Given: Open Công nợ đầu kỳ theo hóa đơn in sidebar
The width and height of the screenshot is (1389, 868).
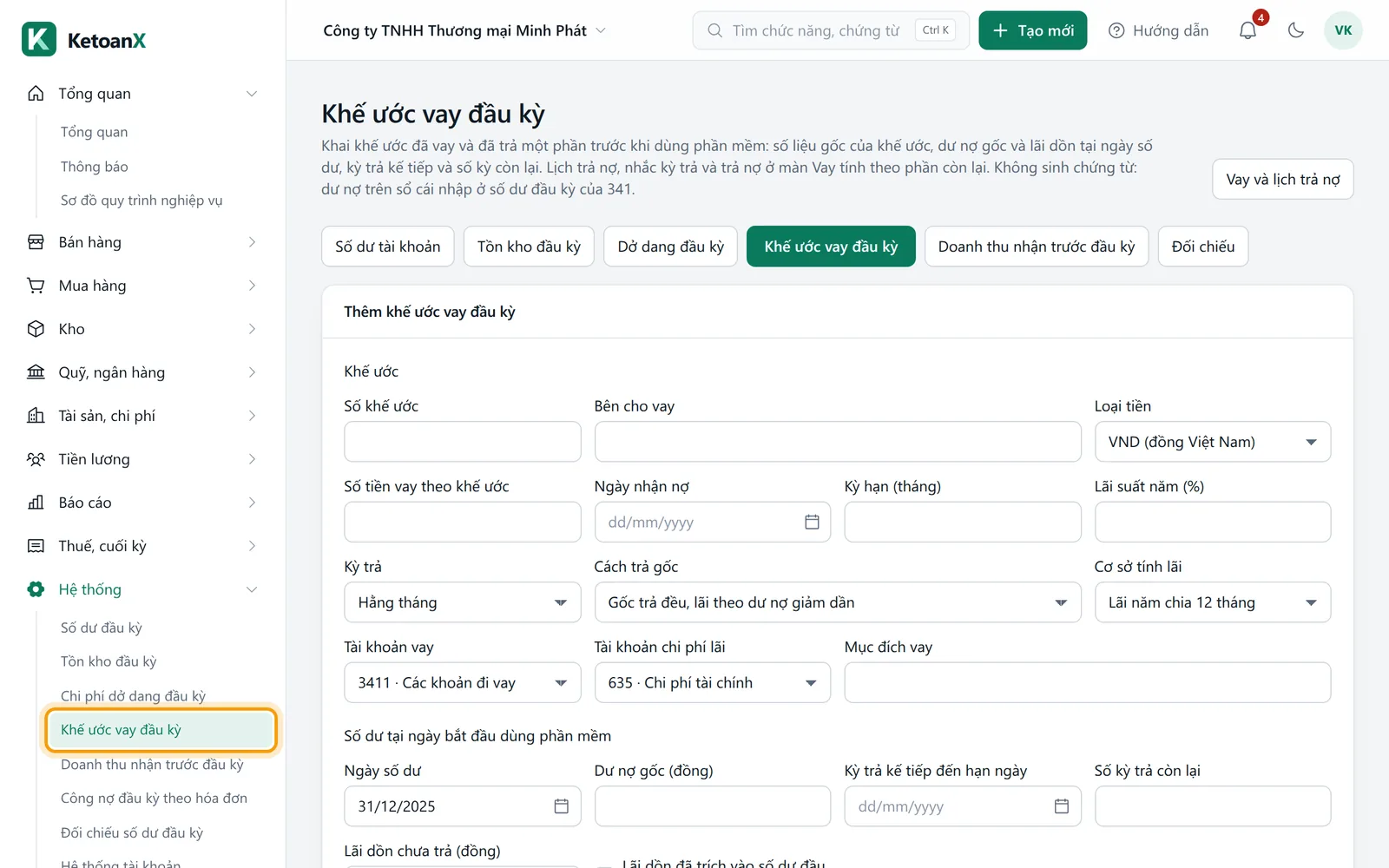Looking at the screenshot, I should (x=154, y=799).
